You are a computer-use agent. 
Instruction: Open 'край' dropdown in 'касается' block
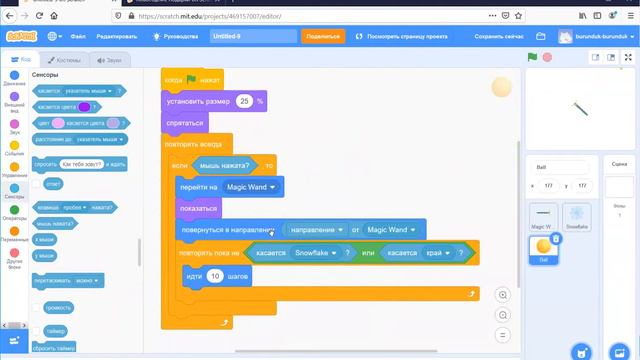coord(438,253)
